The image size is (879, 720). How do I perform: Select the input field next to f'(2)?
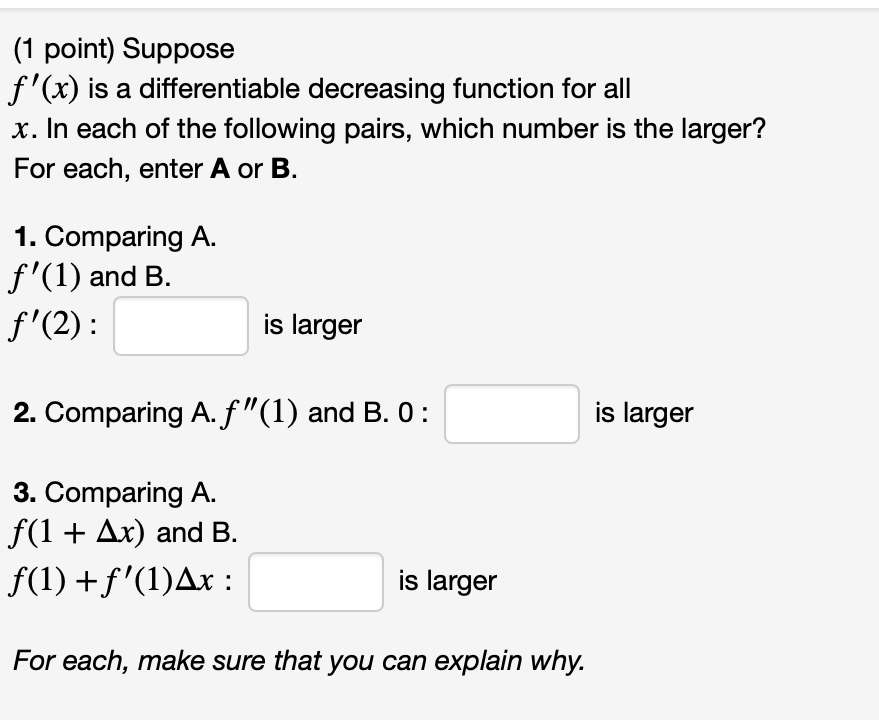(x=180, y=325)
